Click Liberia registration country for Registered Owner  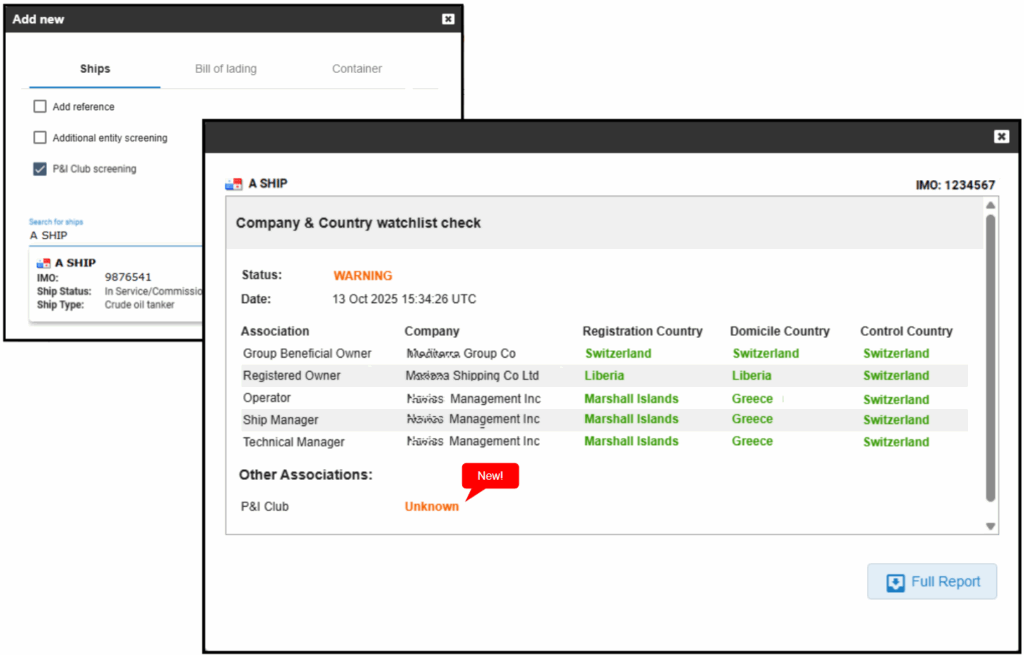604,376
